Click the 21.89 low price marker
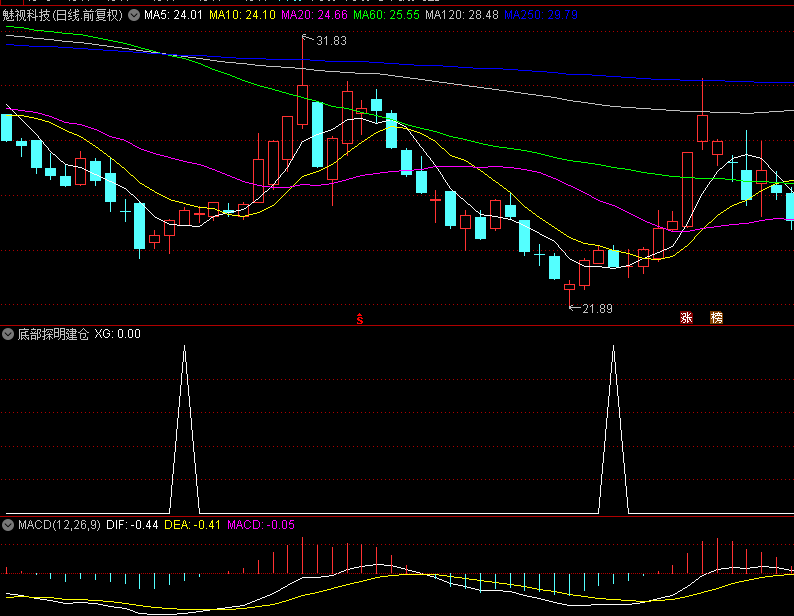Image resolution: width=794 pixels, height=616 pixels. (x=598, y=309)
